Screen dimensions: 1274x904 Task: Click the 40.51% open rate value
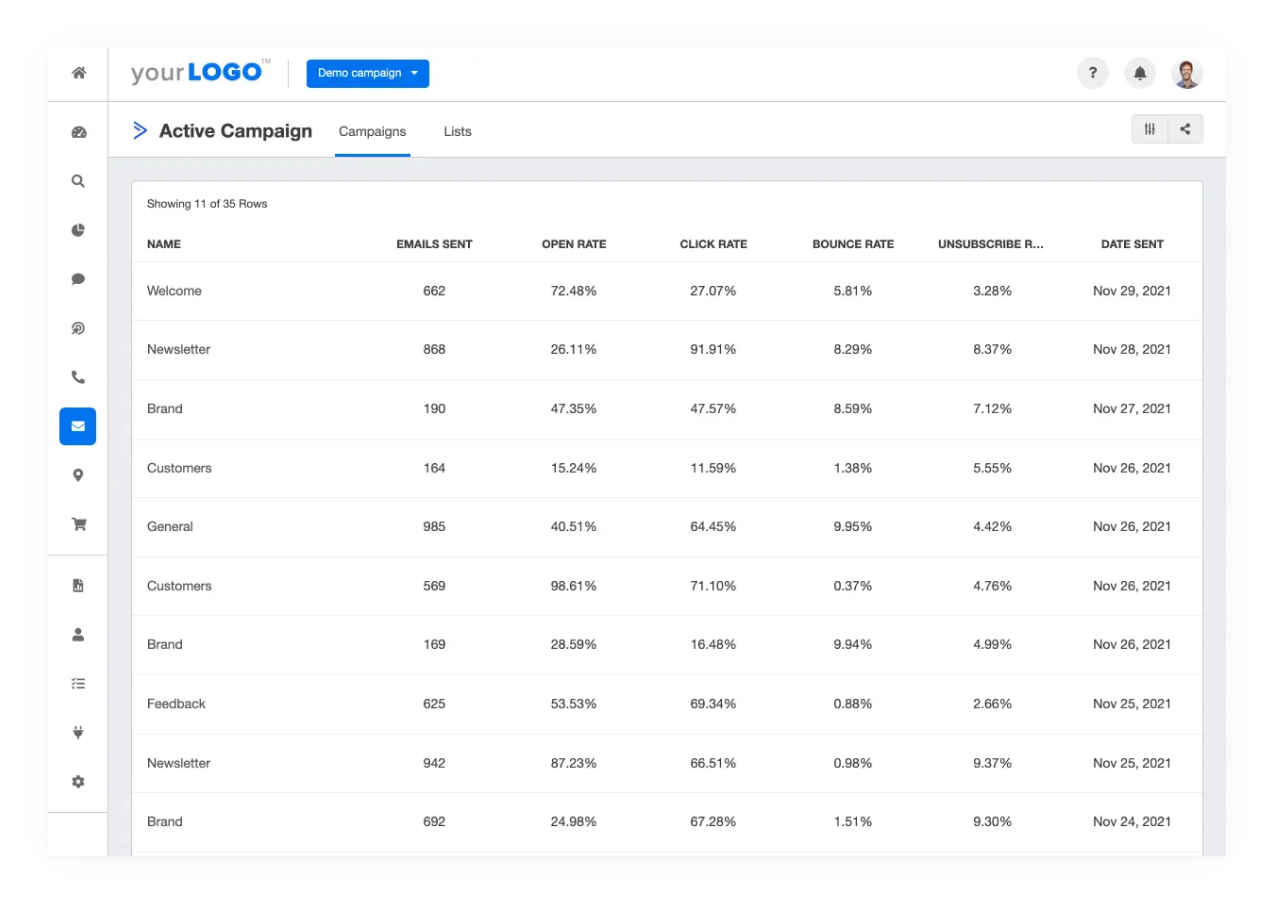click(x=573, y=527)
